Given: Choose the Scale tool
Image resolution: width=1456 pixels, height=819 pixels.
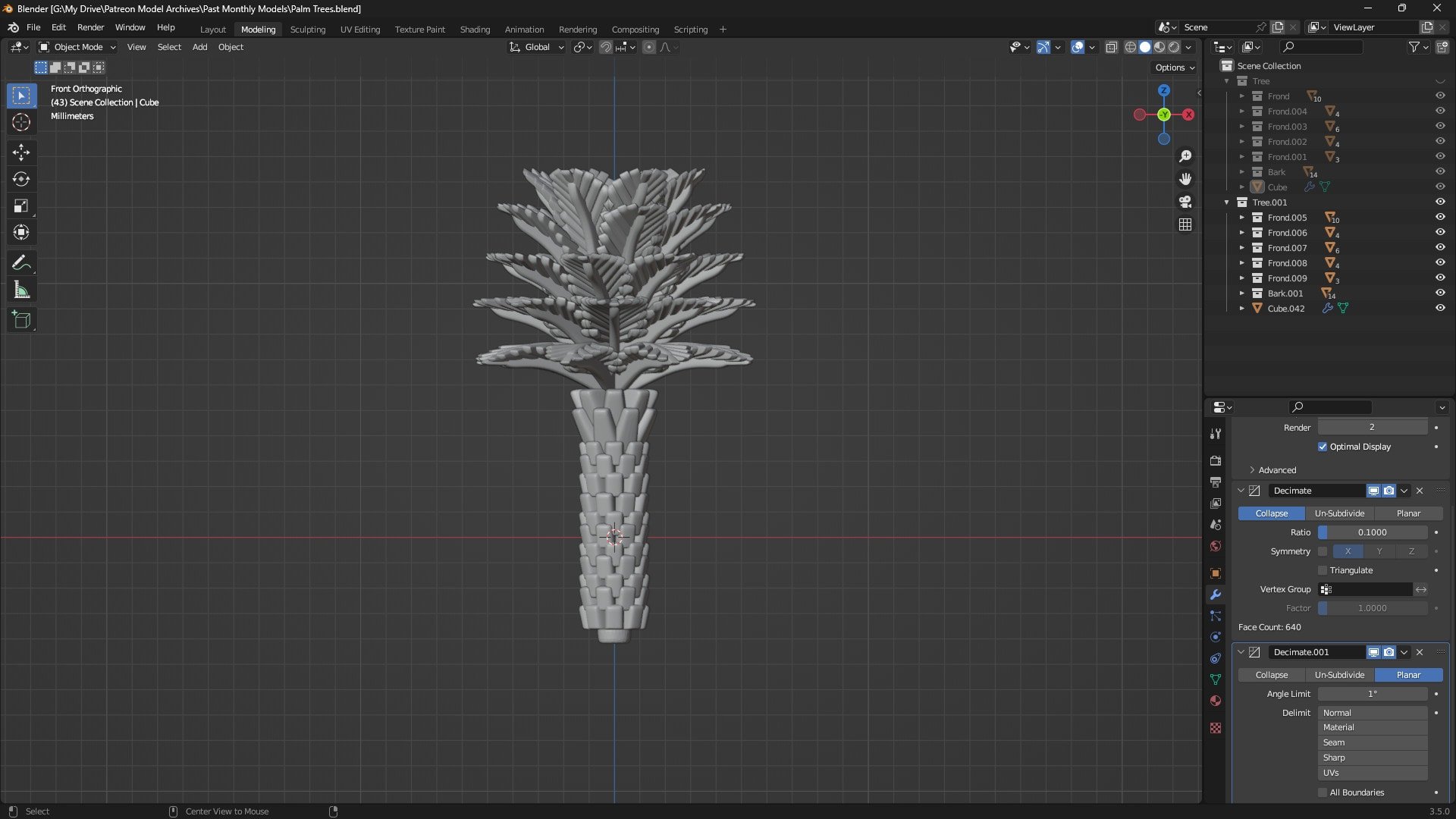Looking at the screenshot, I should pos(21,206).
